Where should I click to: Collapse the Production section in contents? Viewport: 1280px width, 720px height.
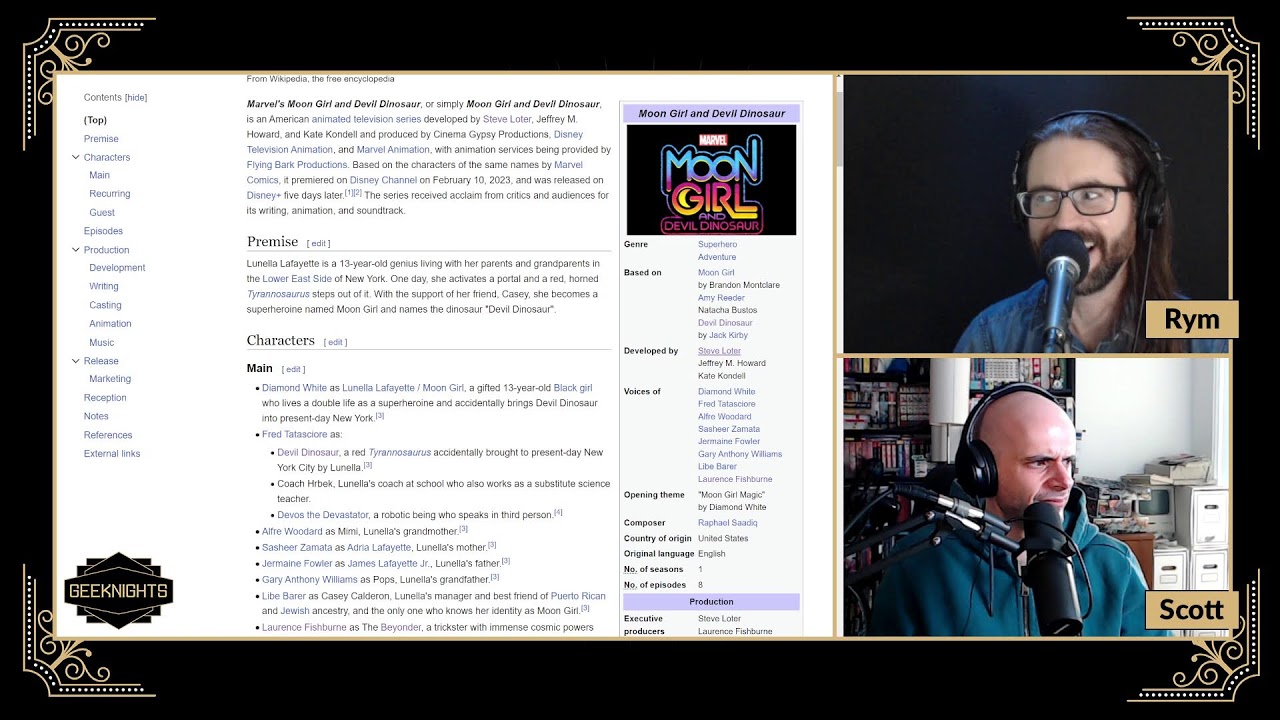pyautogui.click(x=75, y=250)
